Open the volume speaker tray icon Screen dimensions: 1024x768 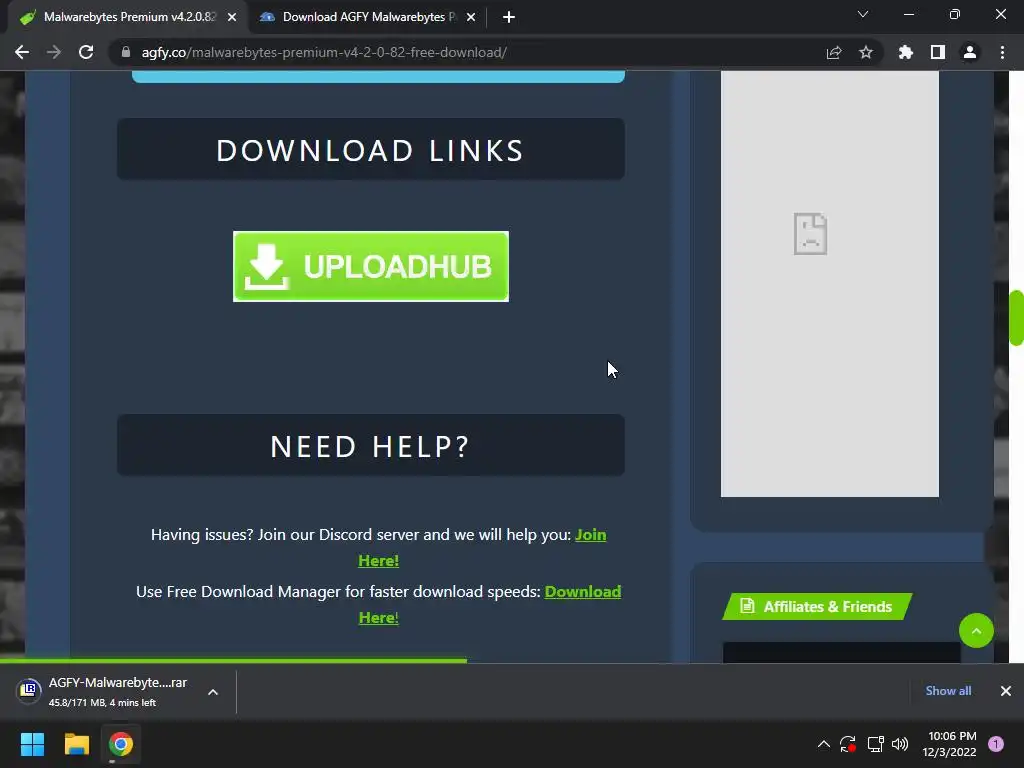pyautogui.click(x=900, y=744)
